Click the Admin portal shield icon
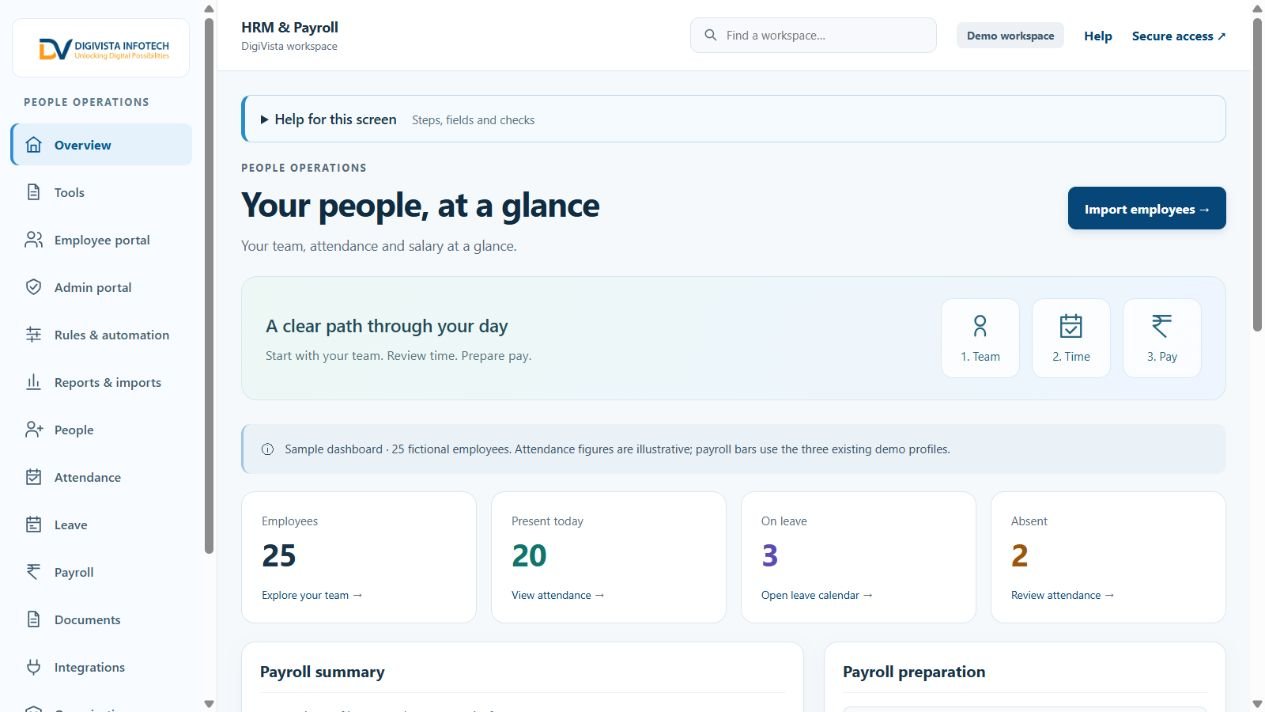The width and height of the screenshot is (1265, 712). point(33,287)
